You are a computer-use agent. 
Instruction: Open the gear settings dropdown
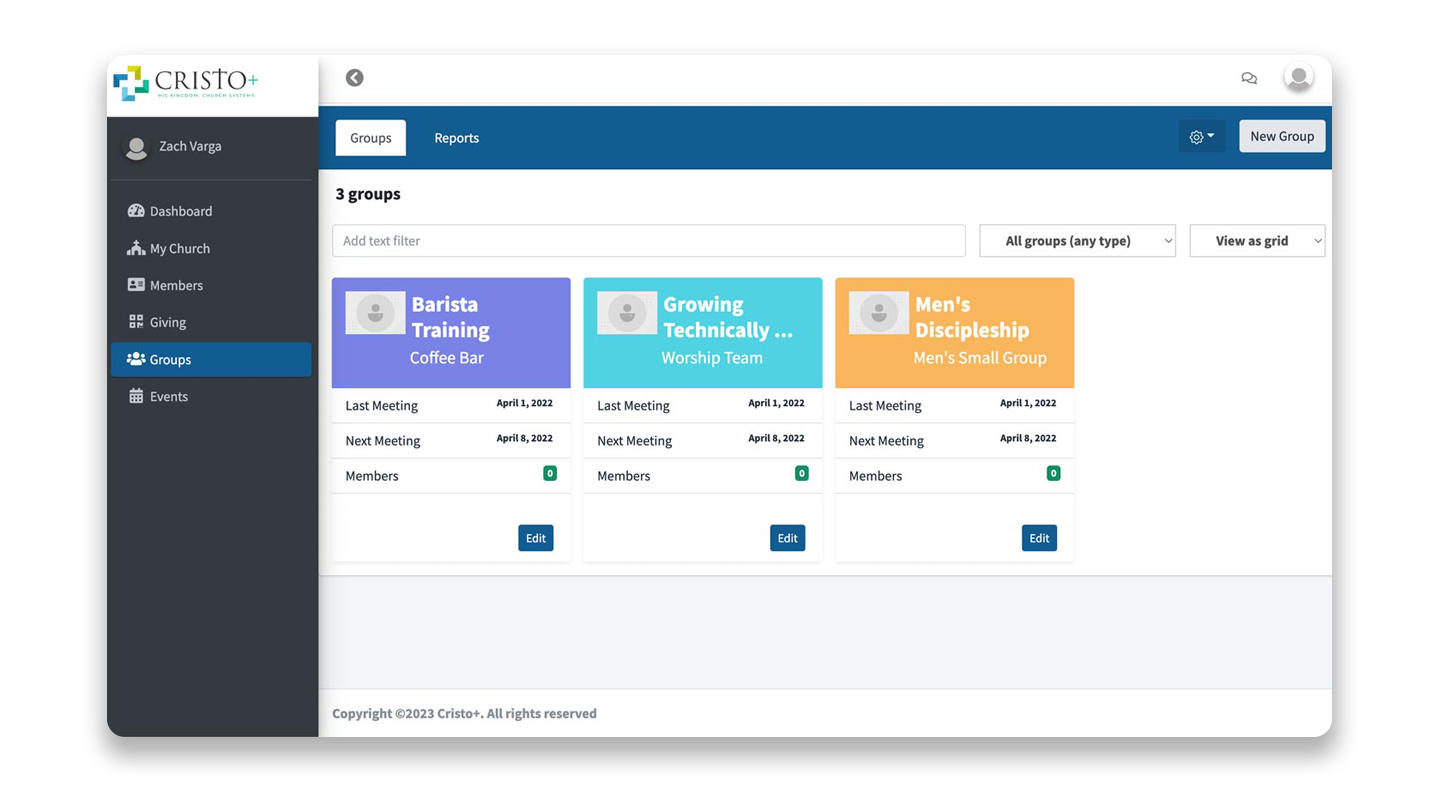(x=1201, y=137)
